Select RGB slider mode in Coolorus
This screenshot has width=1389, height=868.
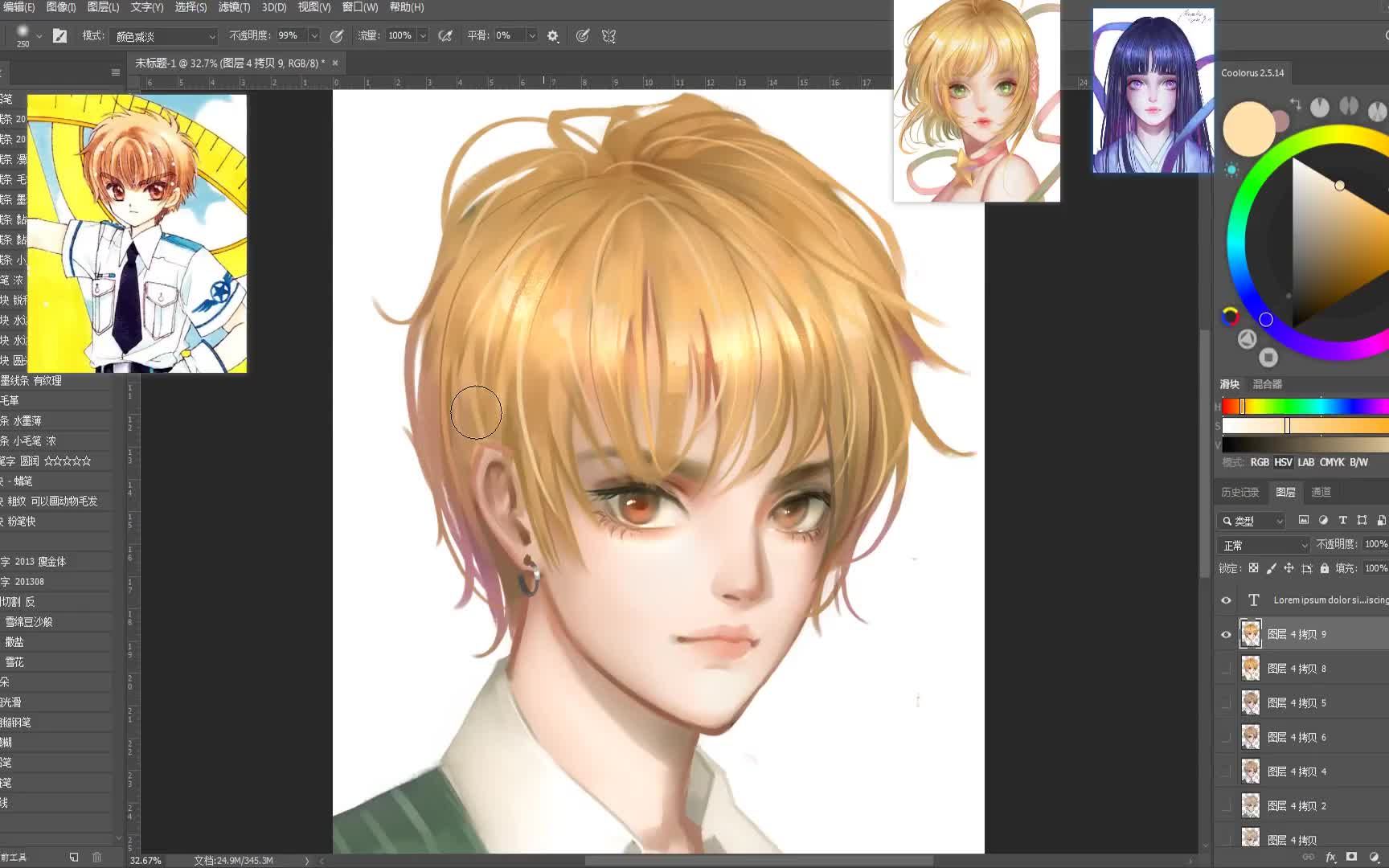point(1260,462)
